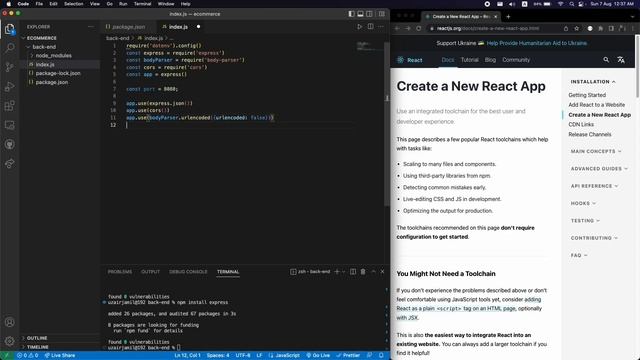640x360 pixels.
Task: Run the index.js file with play icon
Action: (359, 27)
